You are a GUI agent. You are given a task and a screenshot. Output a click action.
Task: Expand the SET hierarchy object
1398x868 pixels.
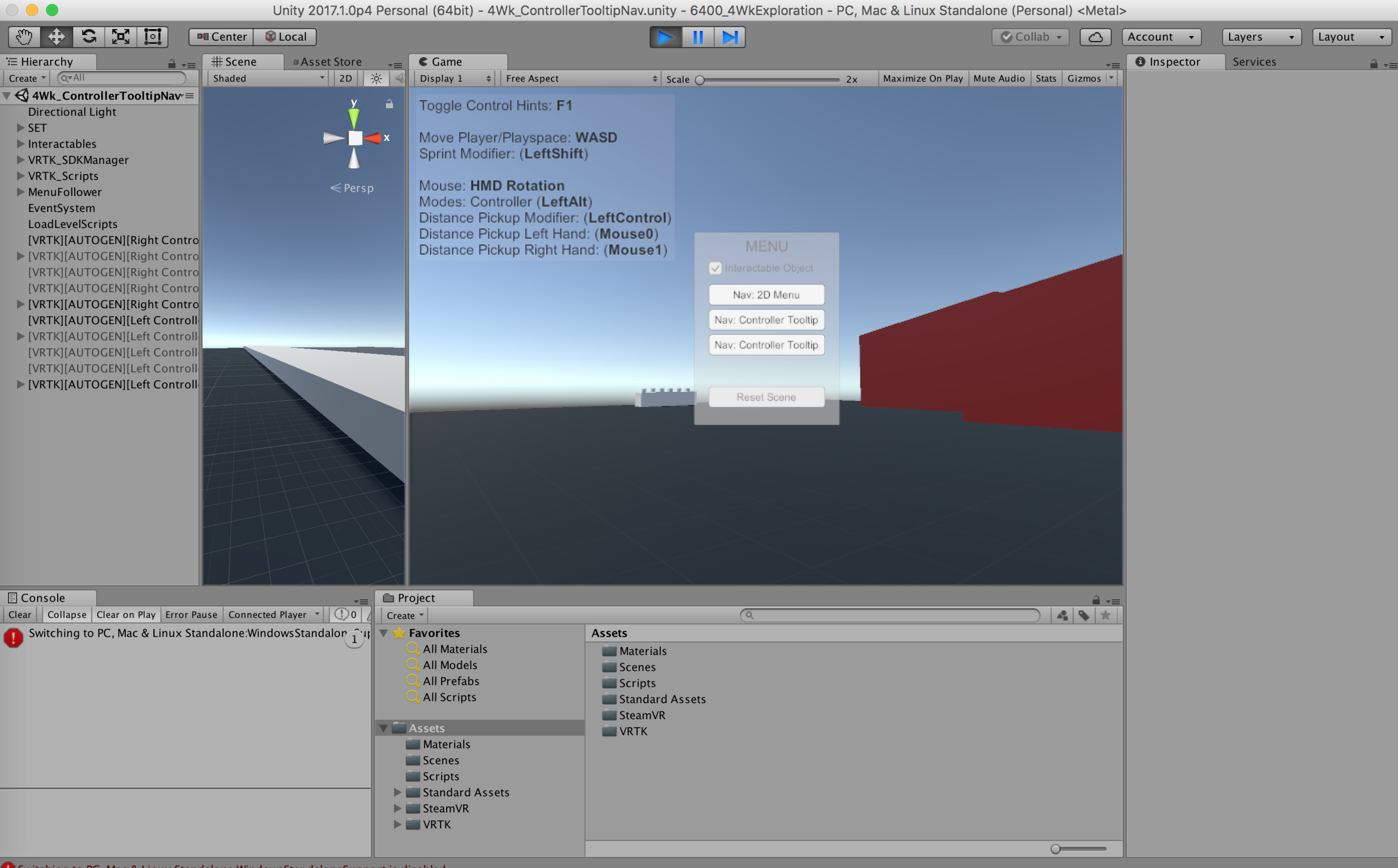coord(21,127)
